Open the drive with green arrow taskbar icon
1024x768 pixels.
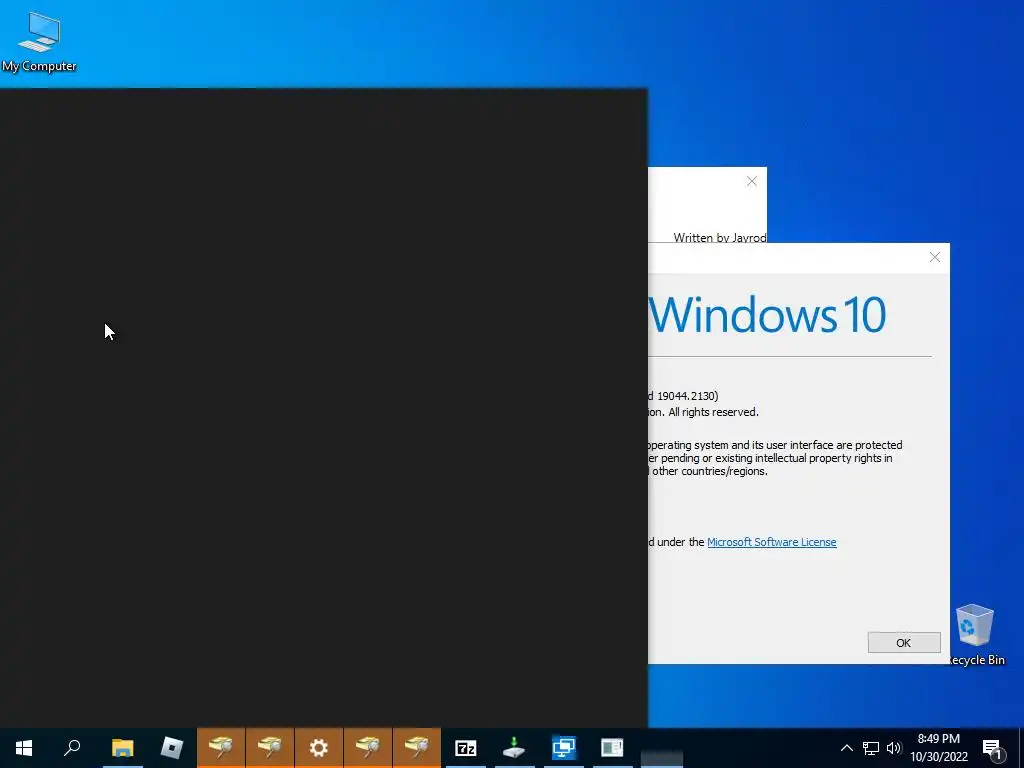point(515,748)
